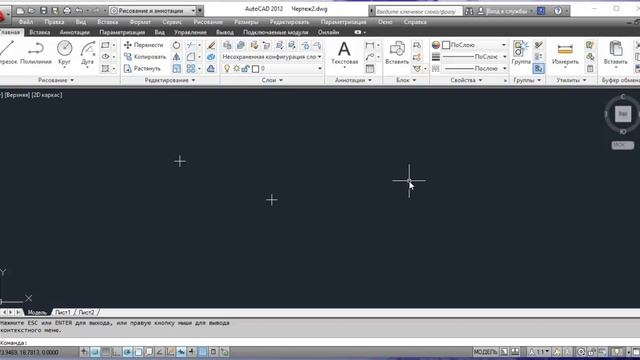Click the Offset tool icon
This screenshot has width=640, height=360.
(x=211, y=69)
